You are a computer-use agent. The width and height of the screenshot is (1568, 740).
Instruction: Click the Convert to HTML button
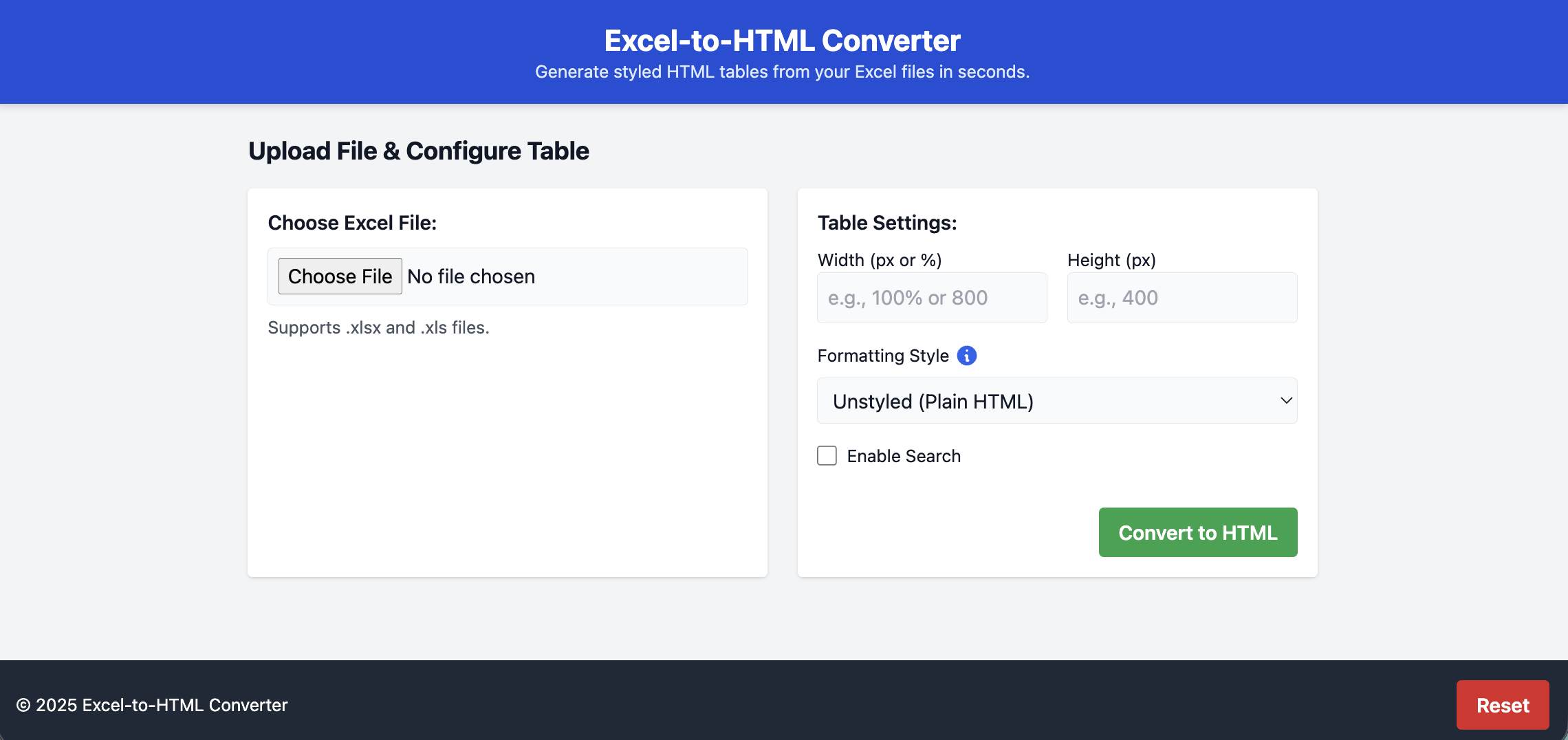pyautogui.click(x=1197, y=532)
